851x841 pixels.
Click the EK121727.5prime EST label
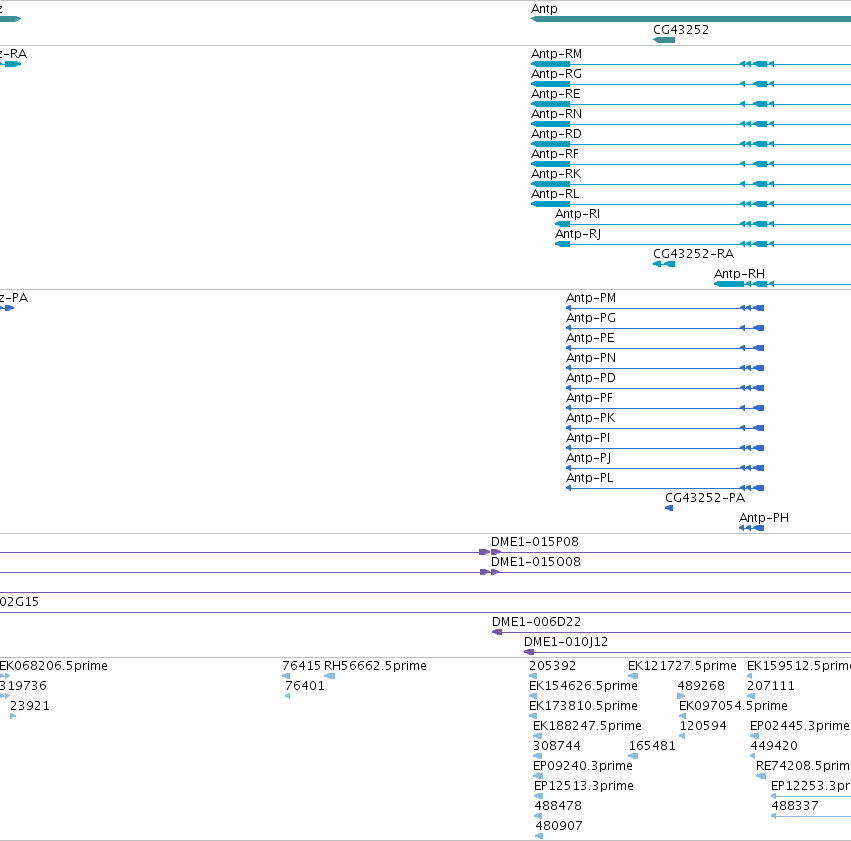[682, 666]
